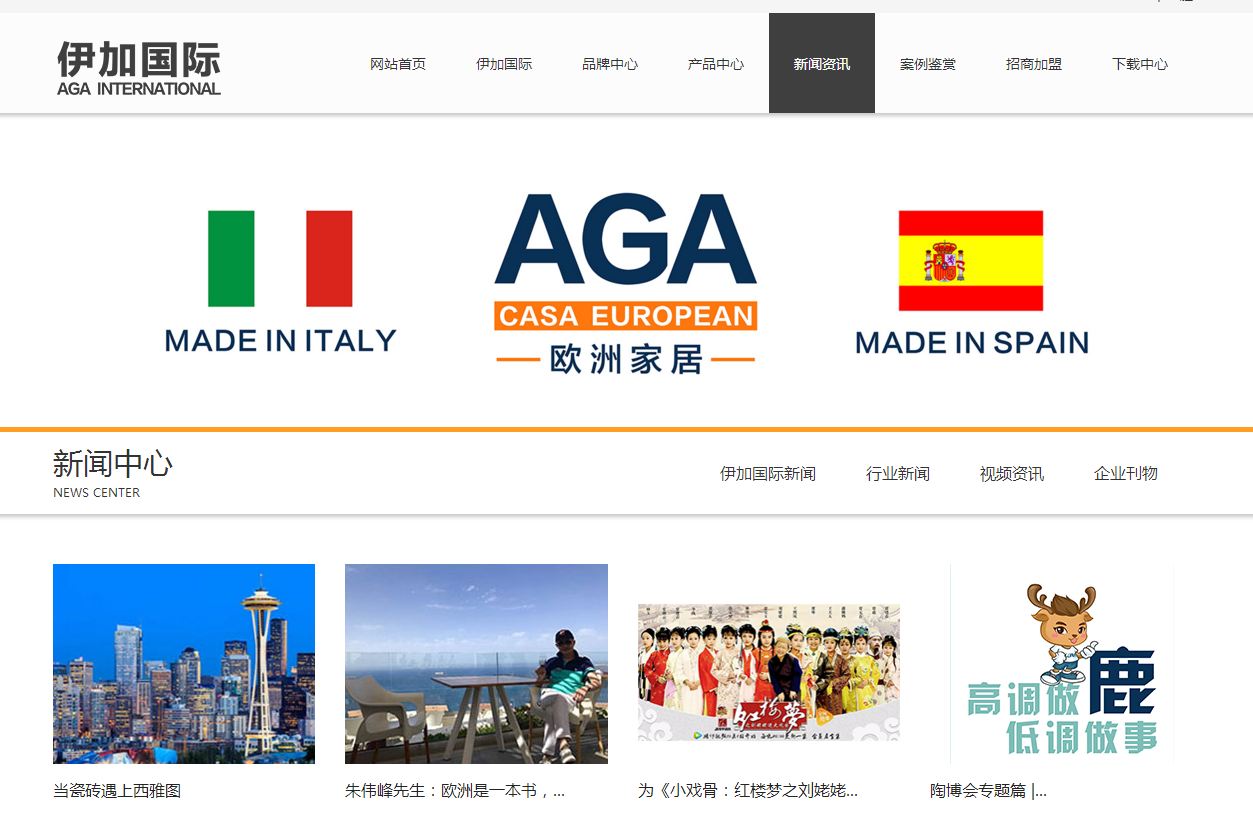Screen dimensions: 1253x817
Task: Open the article 朱伟峰先生：欧洲是一本书
Action: pyautogui.click(x=455, y=791)
